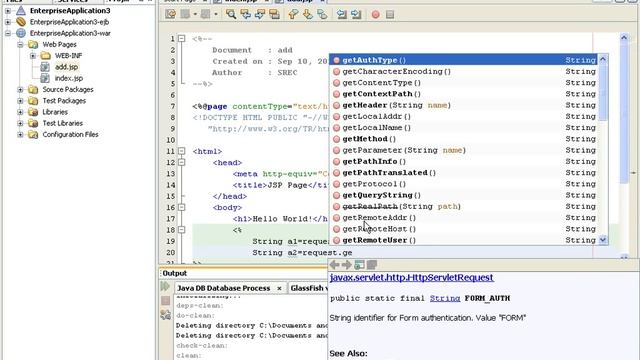Open Javadoc in external browser icon
Image resolution: width=640 pixels, height=360 pixels.
coord(359,265)
